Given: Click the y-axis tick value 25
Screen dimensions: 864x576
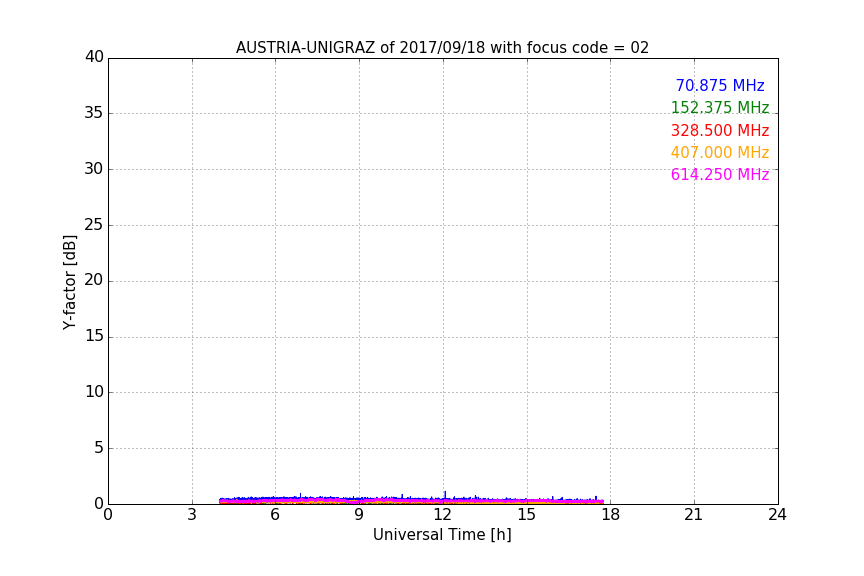Looking at the screenshot, I should click(x=94, y=224).
